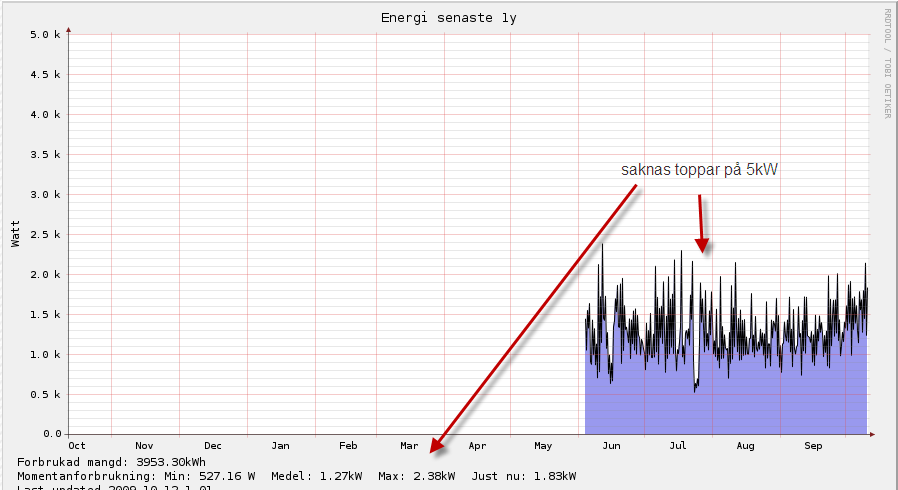Click the long red diagonal arrow's arrowhead
The width and height of the screenshot is (898, 490).
point(437,448)
